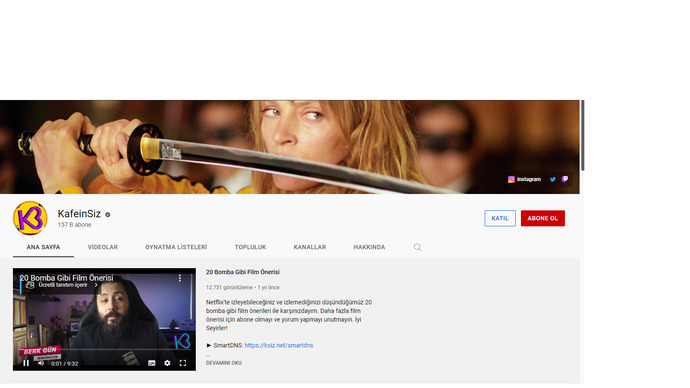Screen dimensions: 690x388
Task: Click the featured video thumbnail
Action: [x=104, y=319]
